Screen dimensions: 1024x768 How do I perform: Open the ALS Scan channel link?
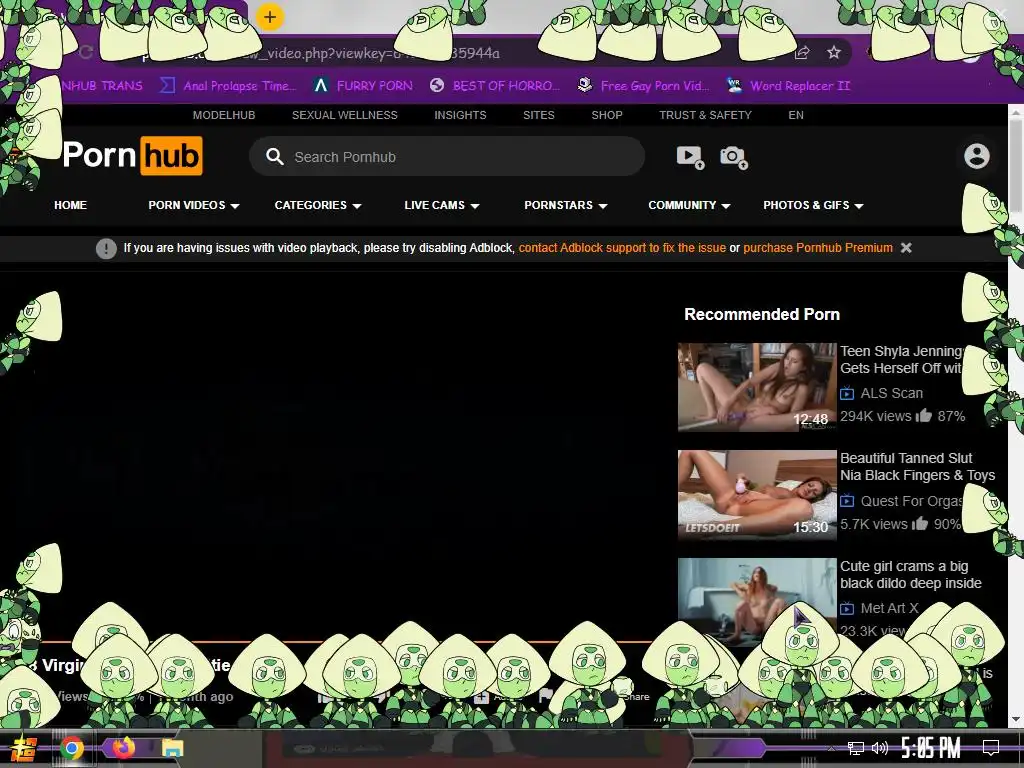tap(891, 393)
